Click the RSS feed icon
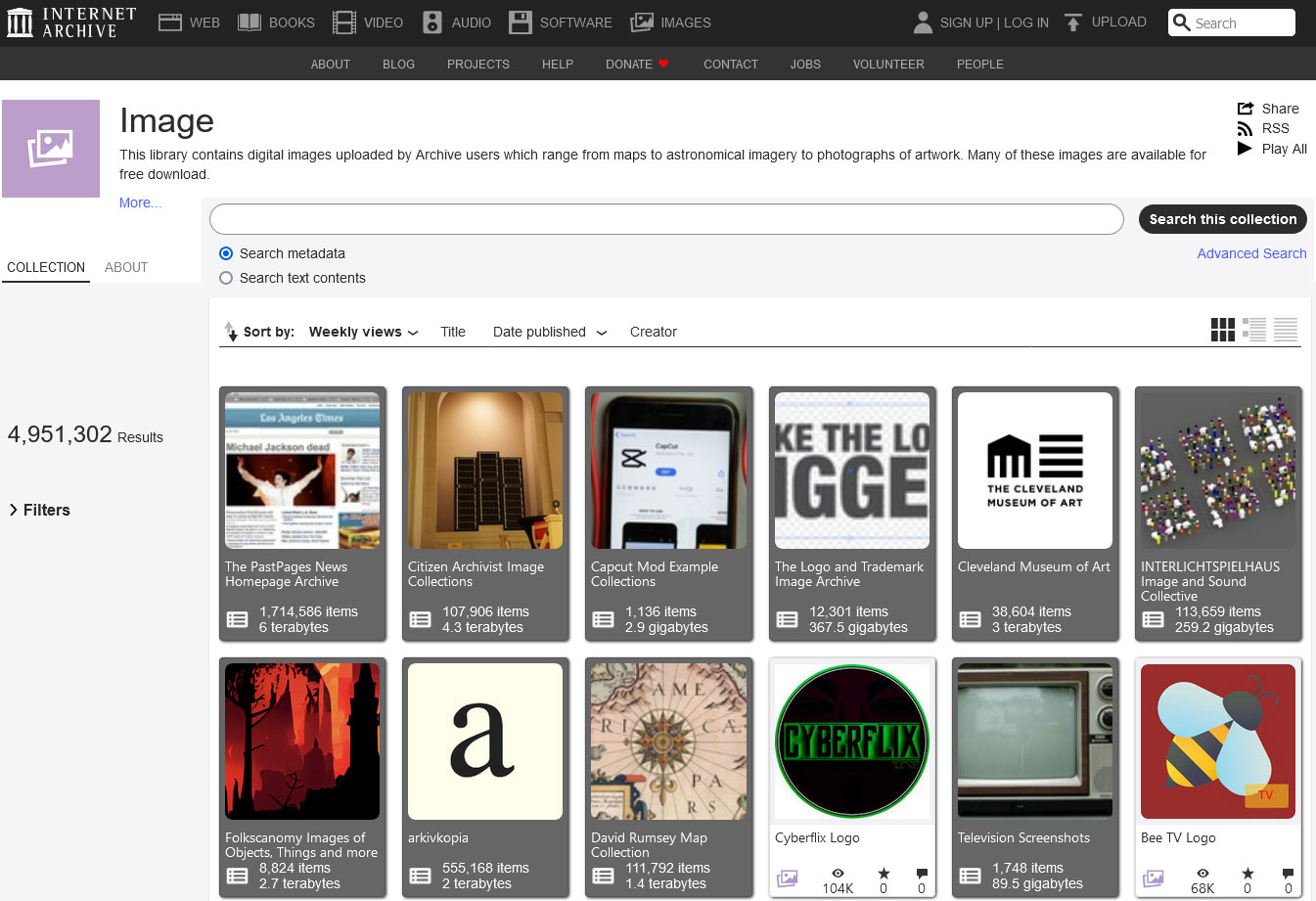Viewport: 1316px width, 901px height. 1245,129
